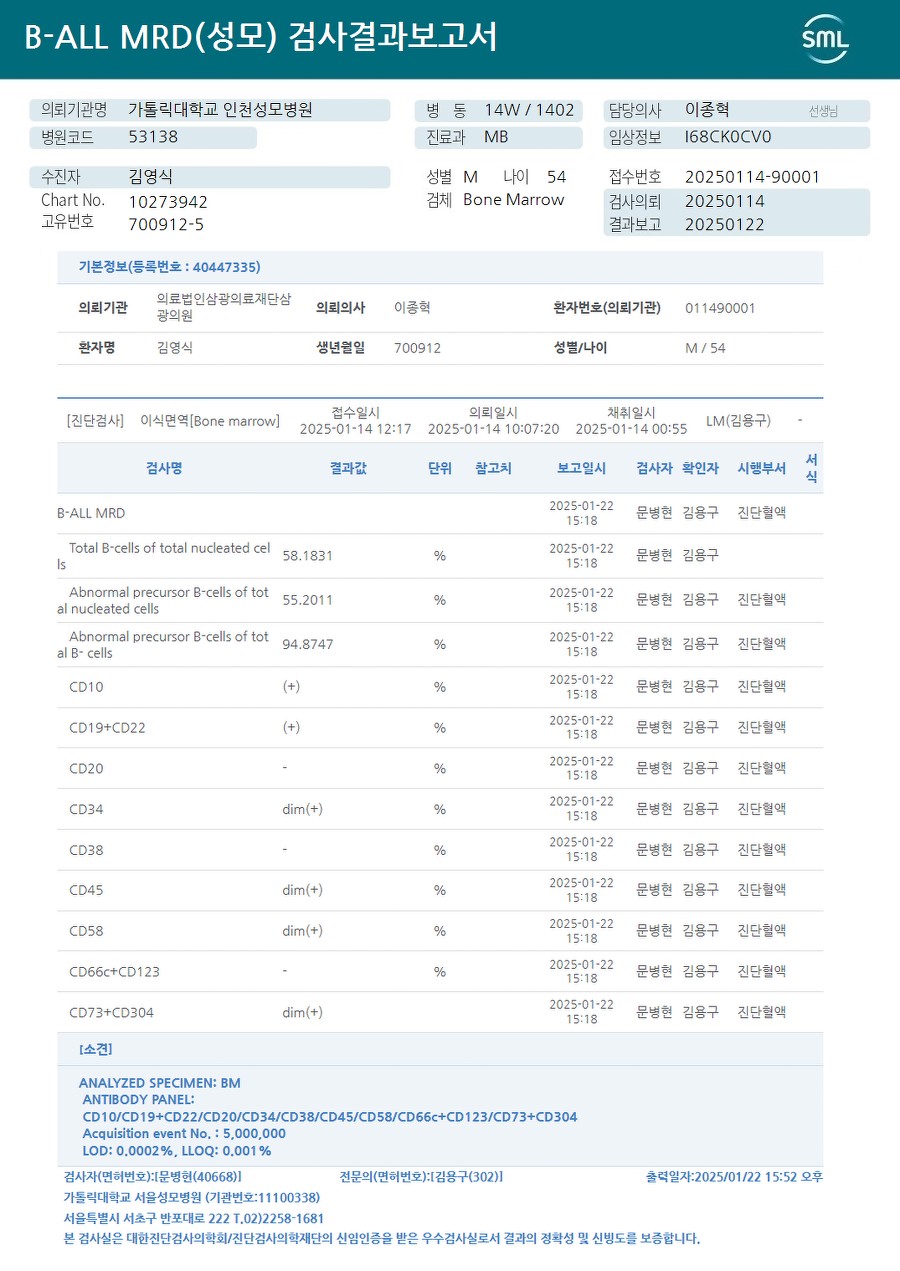900x1271 pixels.
Task: Click result value 58.1831
Action: pyautogui.click(x=308, y=555)
